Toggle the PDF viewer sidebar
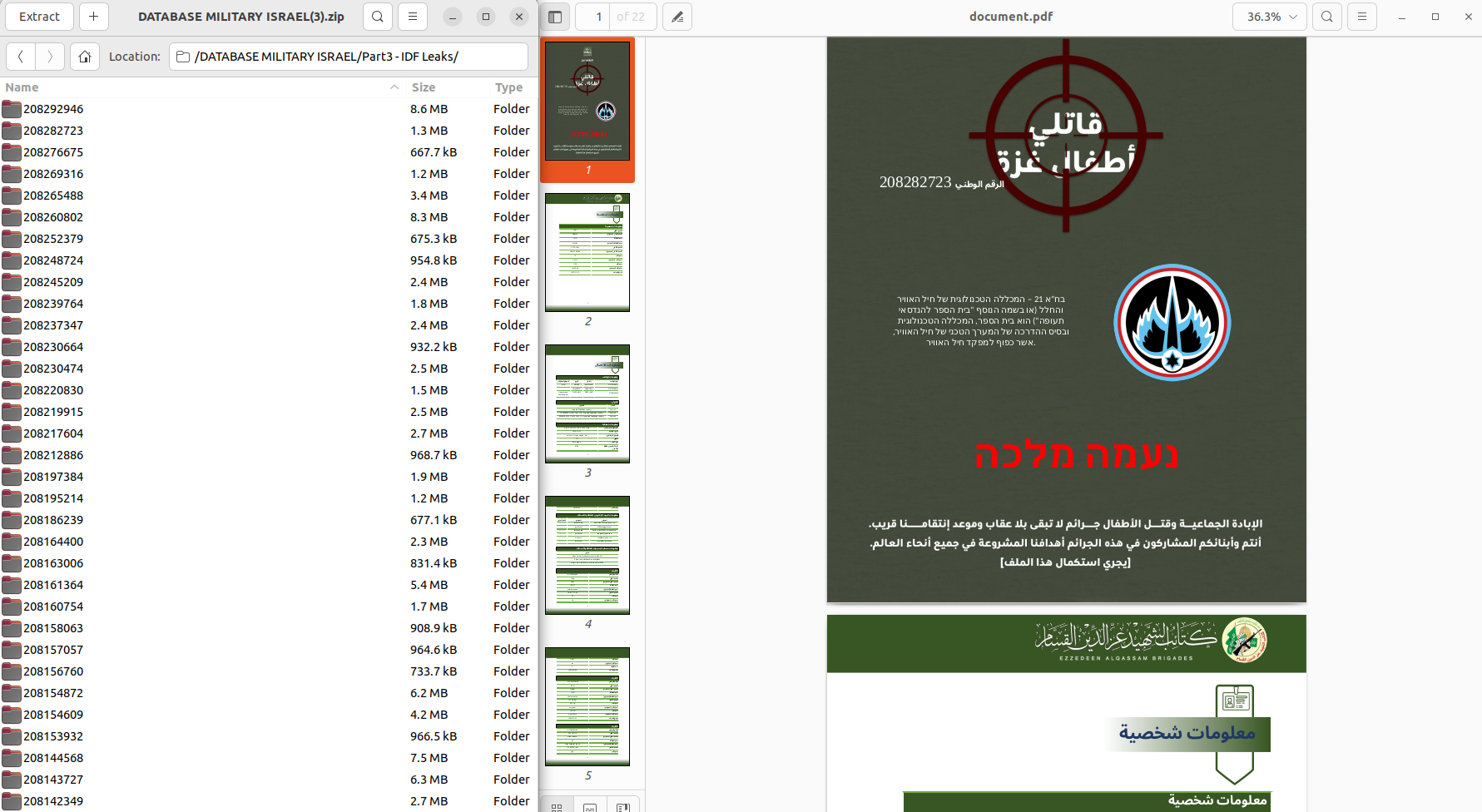 [x=556, y=17]
